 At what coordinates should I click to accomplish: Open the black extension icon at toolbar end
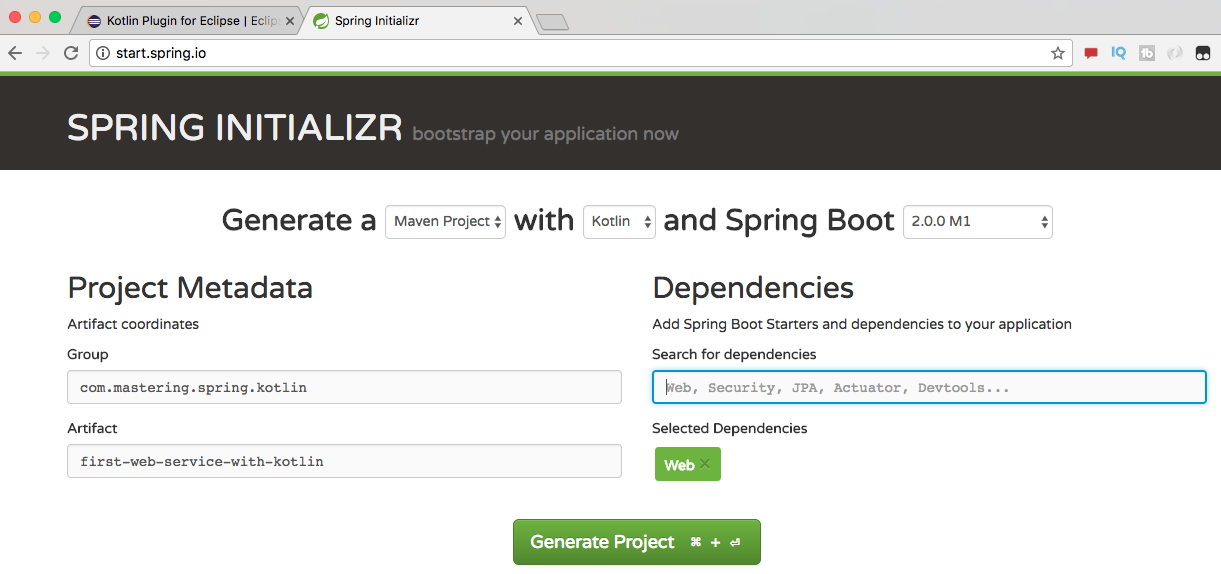point(1203,53)
